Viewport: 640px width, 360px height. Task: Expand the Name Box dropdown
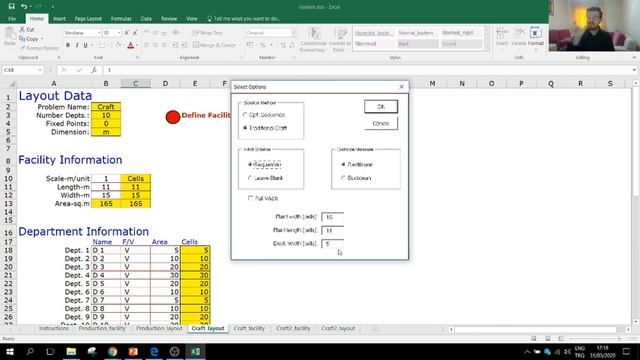tap(40, 70)
